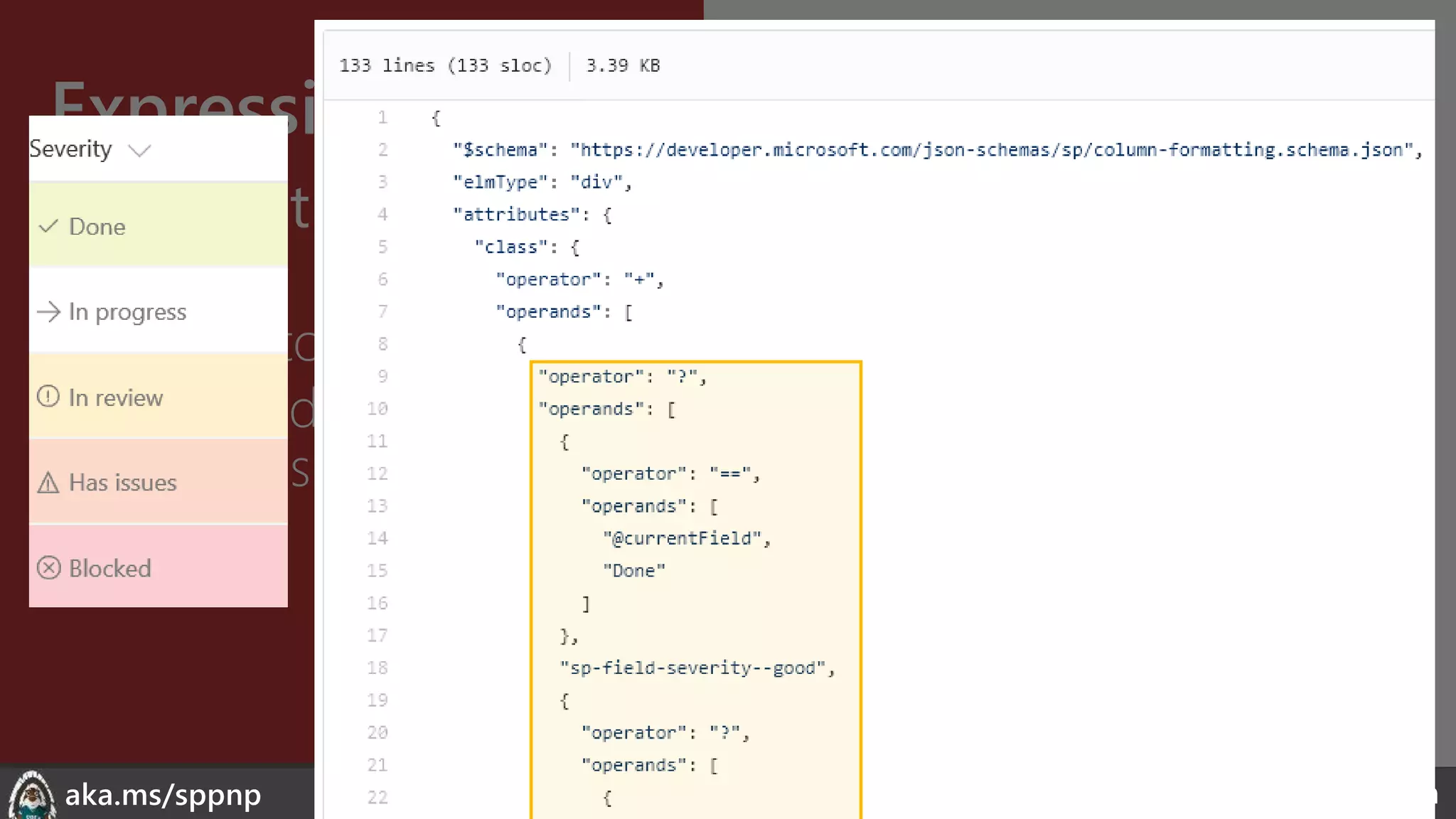The height and width of the screenshot is (819, 1456).
Task: Click the exclamation circle icon beside In review
Action: point(48,397)
